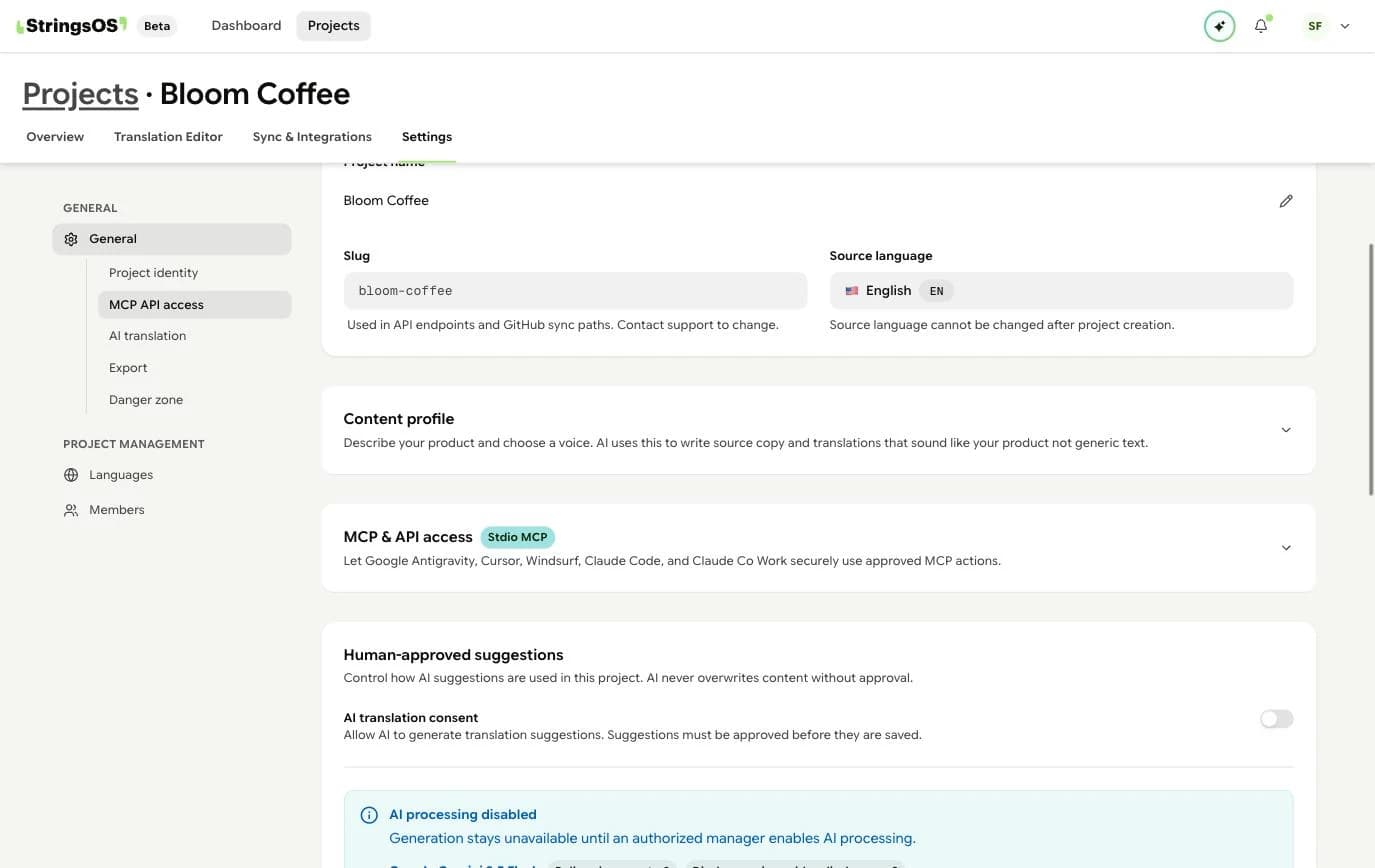Click the pencil edit icon for project name
Image resolution: width=1375 pixels, height=868 pixels.
pyautogui.click(x=1286, y=201)
